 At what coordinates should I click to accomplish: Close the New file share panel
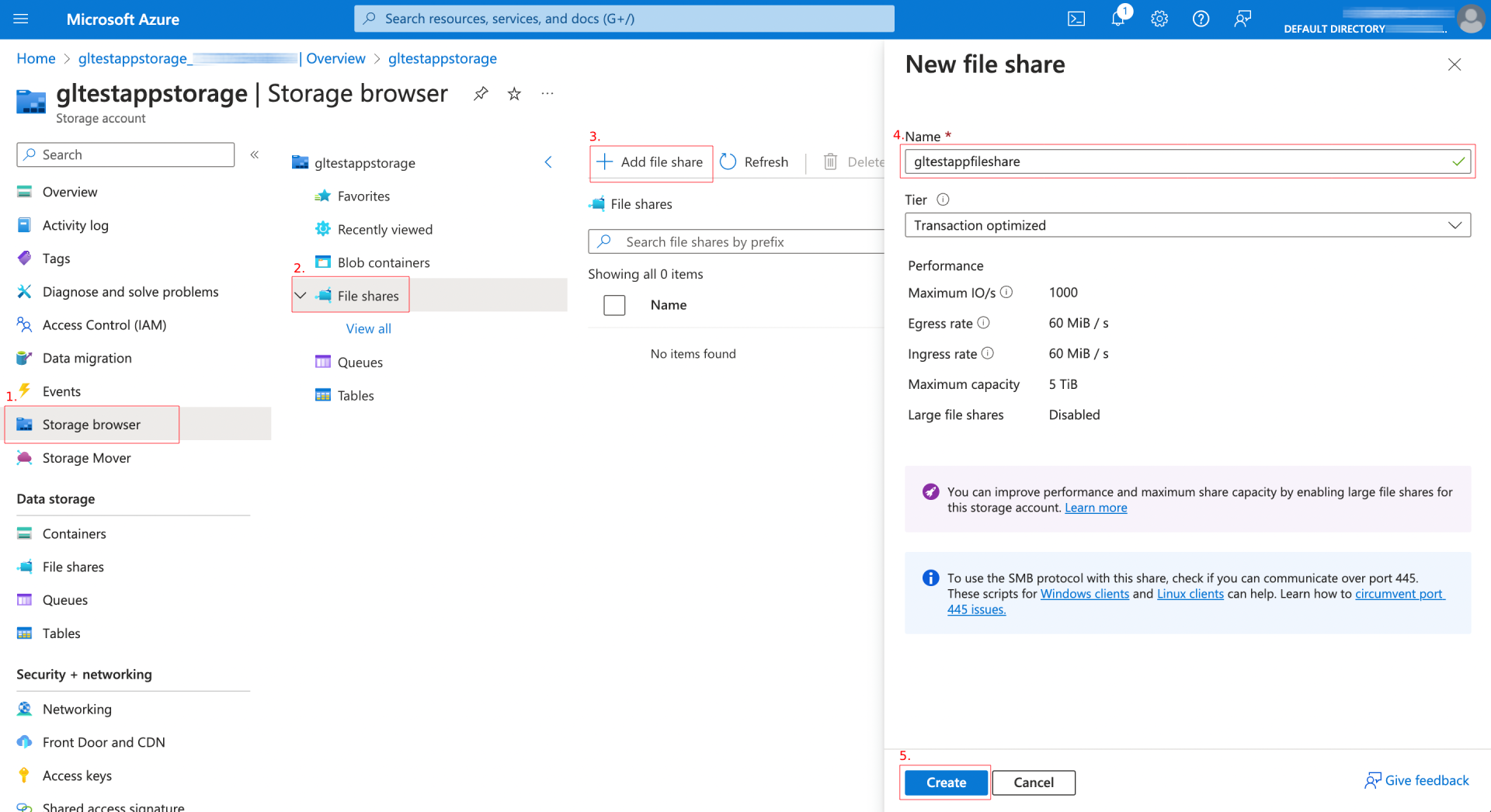coord(1455,64)
